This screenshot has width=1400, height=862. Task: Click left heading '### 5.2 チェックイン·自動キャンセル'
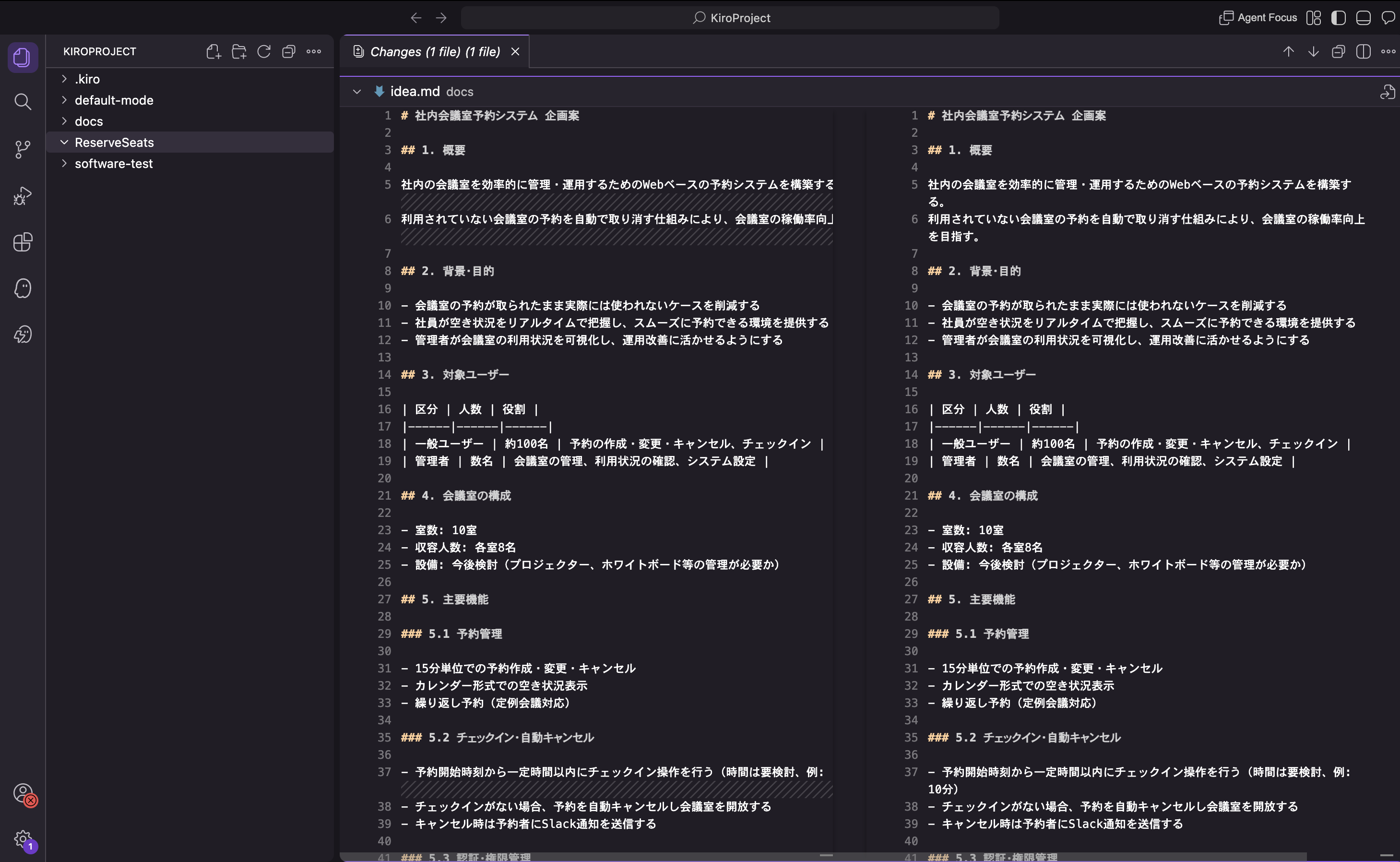498,737
